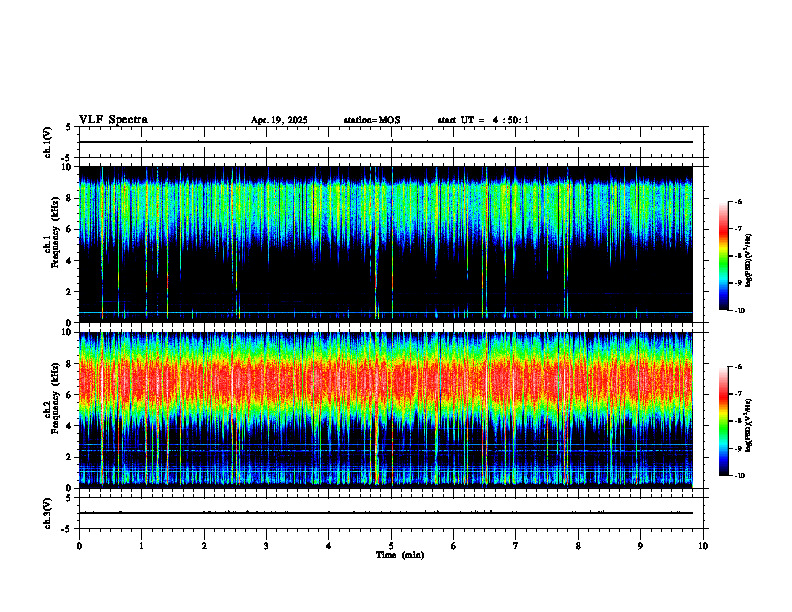
Task: Select the "ch.3(V)" voltage axis label
Action: pos(48,513)
